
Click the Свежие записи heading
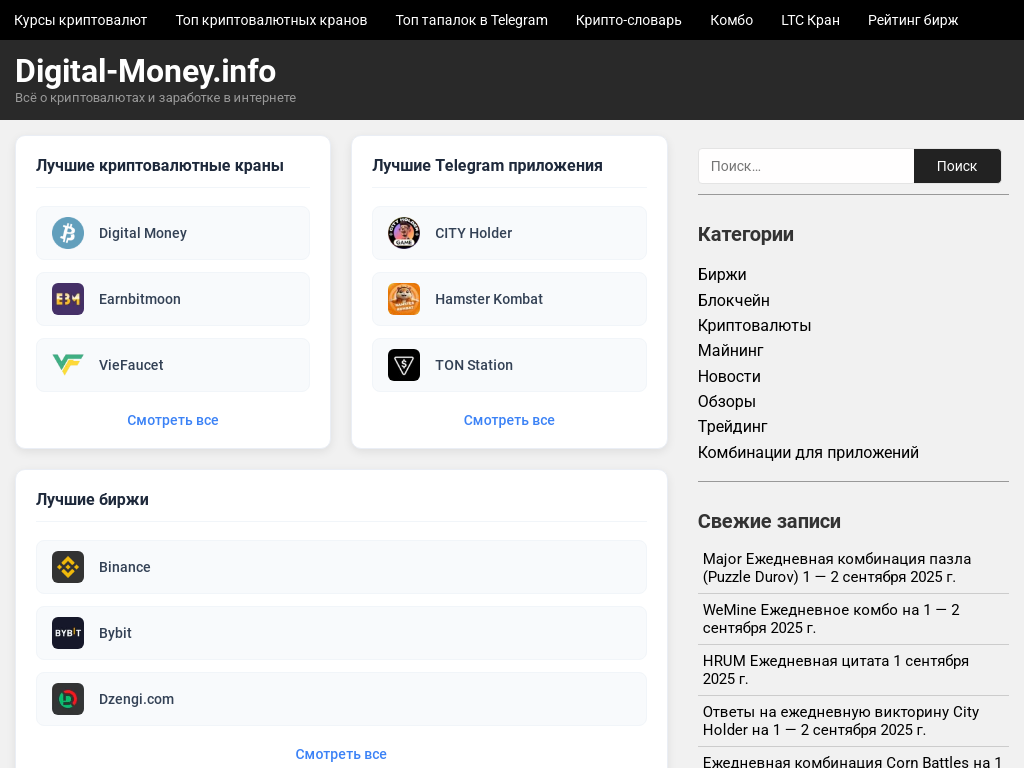[769, 521]
